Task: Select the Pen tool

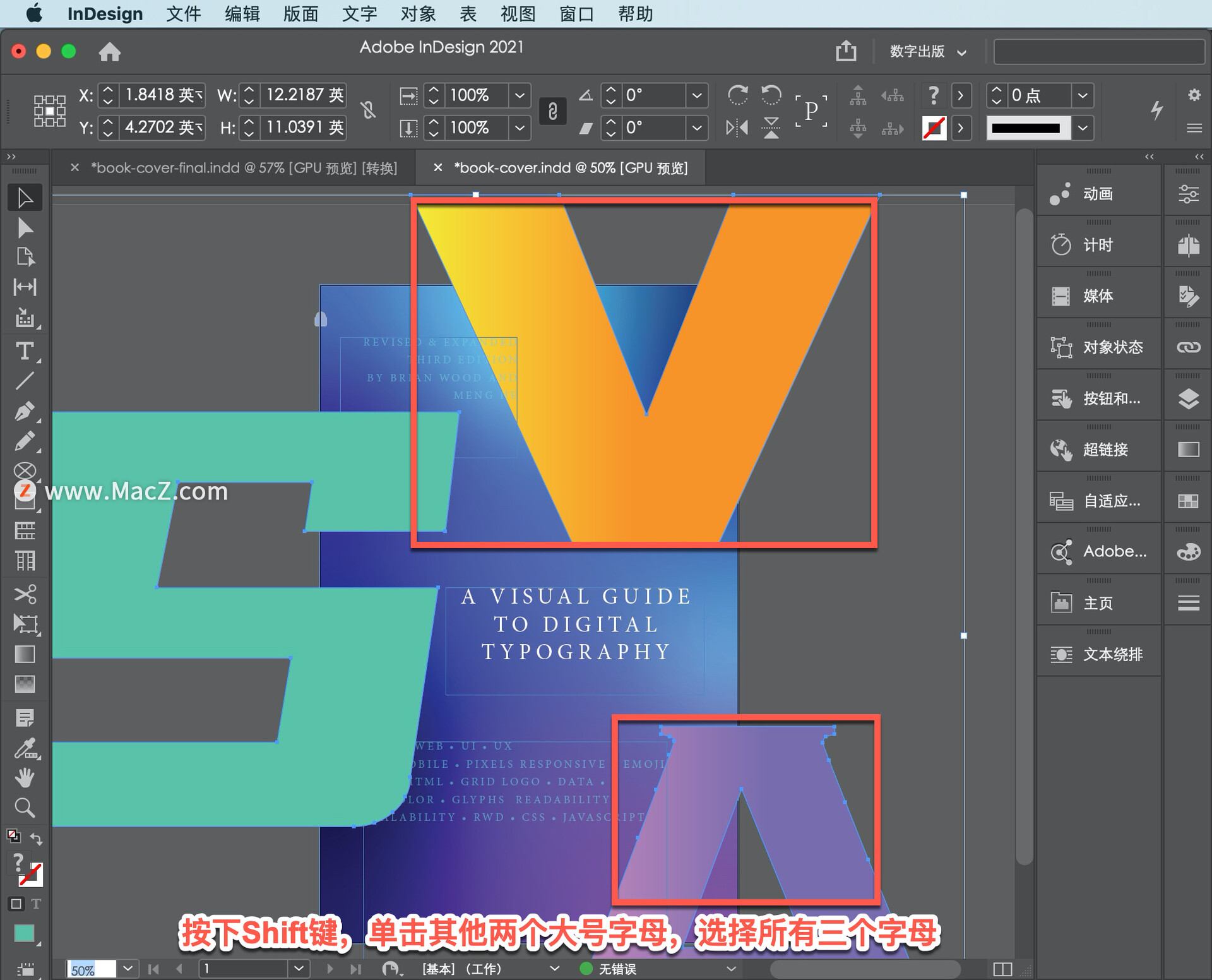Action: tap(25, 411)
